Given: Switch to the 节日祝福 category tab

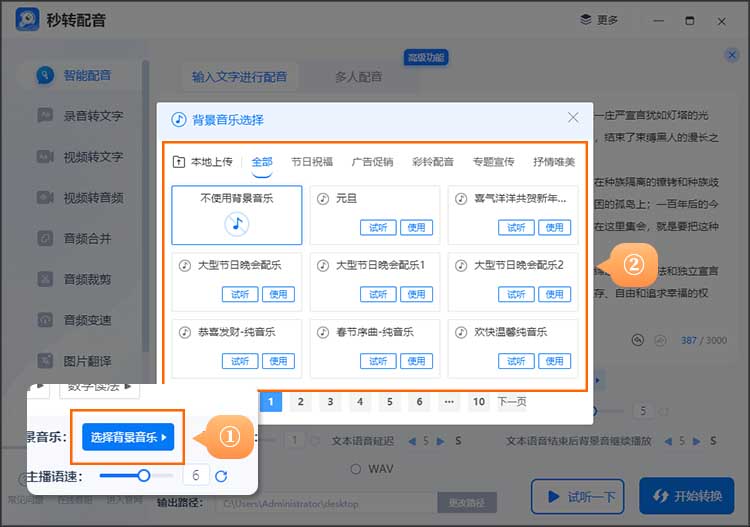Looking at the screenshot, I should pos(312,162).
